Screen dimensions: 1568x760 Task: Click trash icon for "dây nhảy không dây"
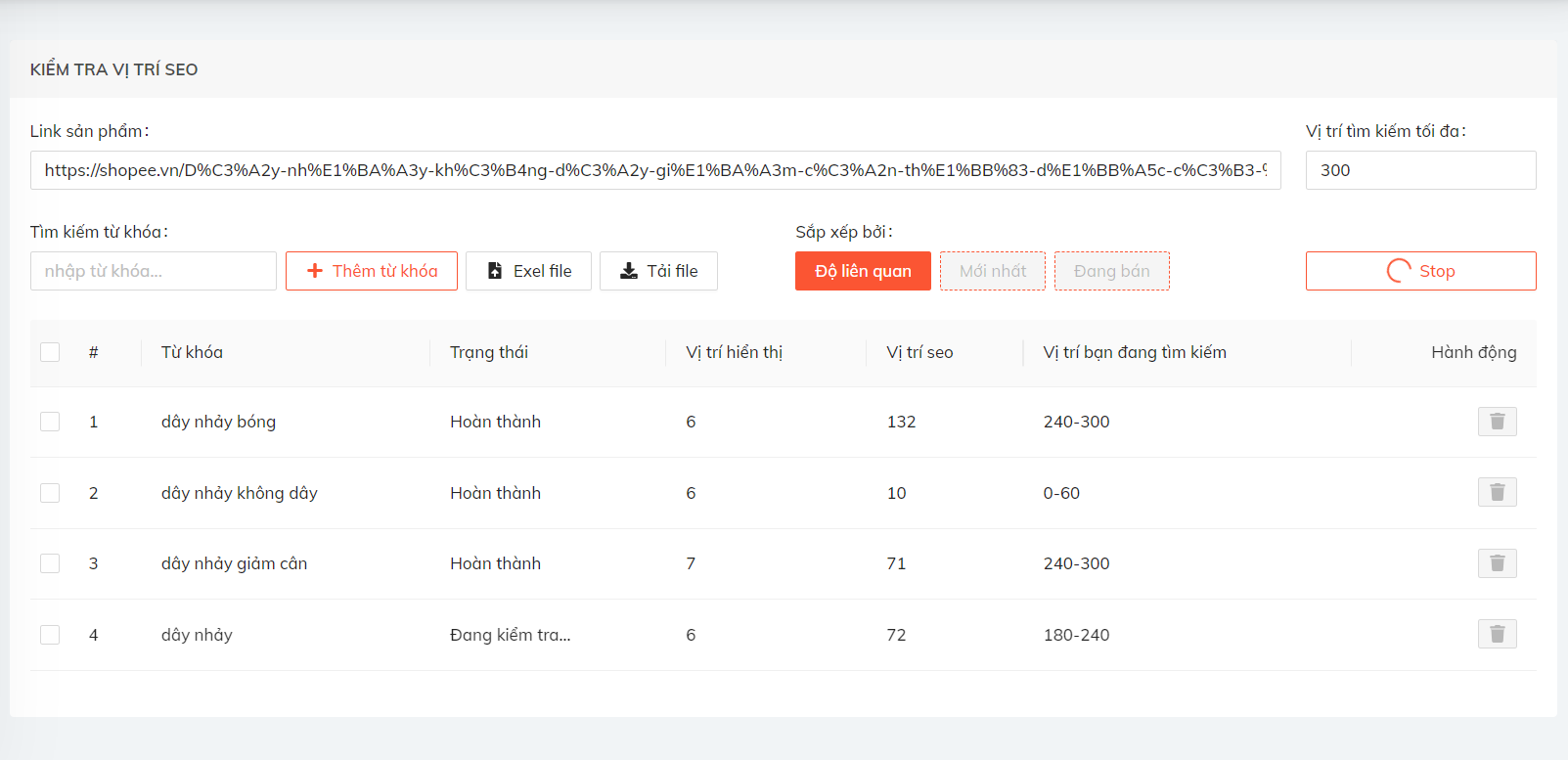tap(1497, 492)
